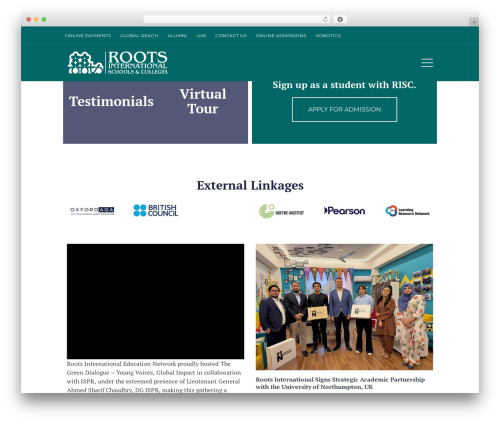Viewport: 500px width, 423px height.
Task: Open a new browser tab with plus
Action: coord(474,22)
